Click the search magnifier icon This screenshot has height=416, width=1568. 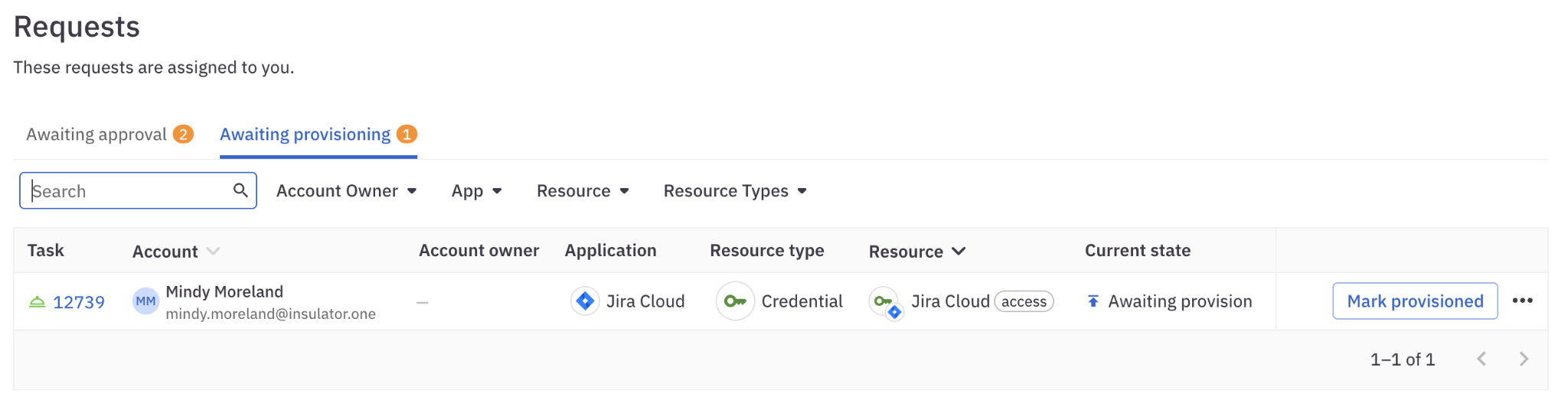coord(240,190)
